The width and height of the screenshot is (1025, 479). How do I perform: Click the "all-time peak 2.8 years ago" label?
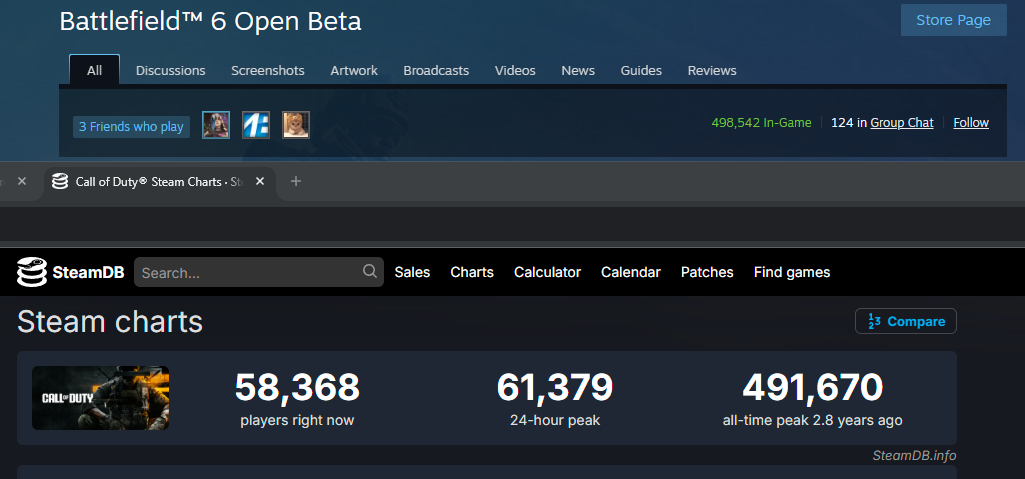pyautogui.click(x=813, y=420)
